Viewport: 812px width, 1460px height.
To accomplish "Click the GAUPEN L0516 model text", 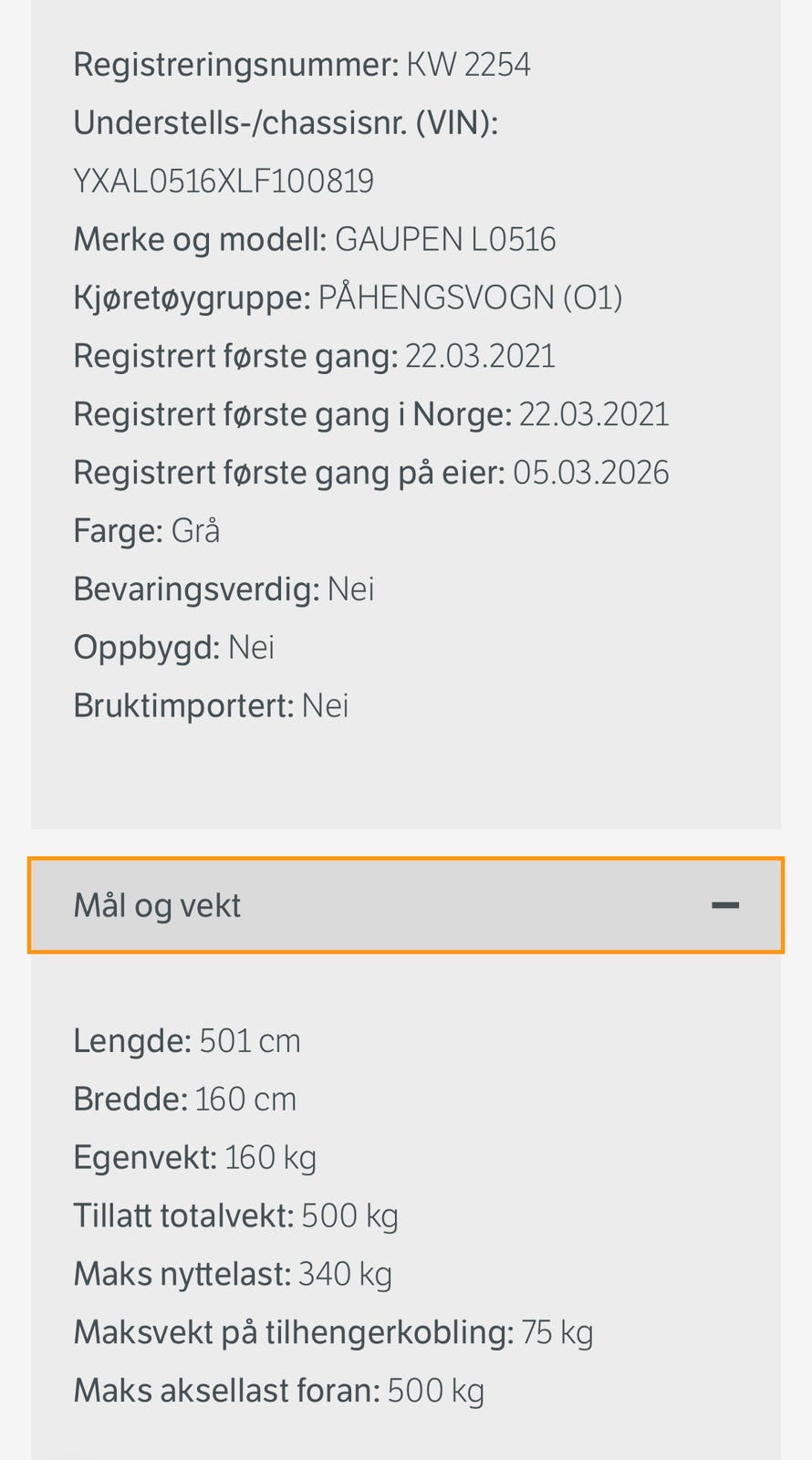I will click(445, 240).
